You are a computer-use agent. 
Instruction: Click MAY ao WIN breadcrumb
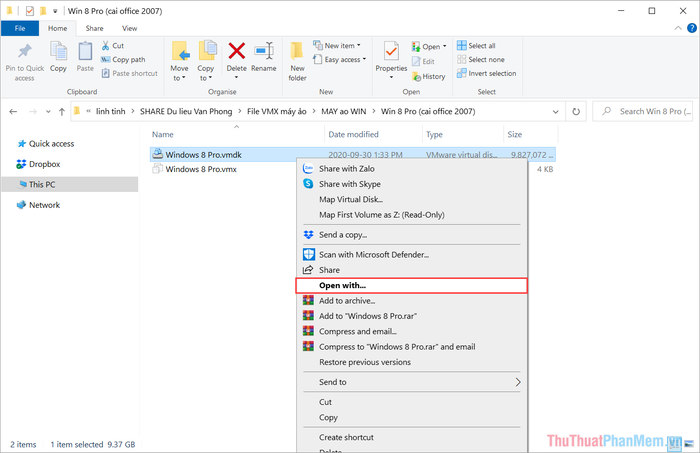click(344, 112)
